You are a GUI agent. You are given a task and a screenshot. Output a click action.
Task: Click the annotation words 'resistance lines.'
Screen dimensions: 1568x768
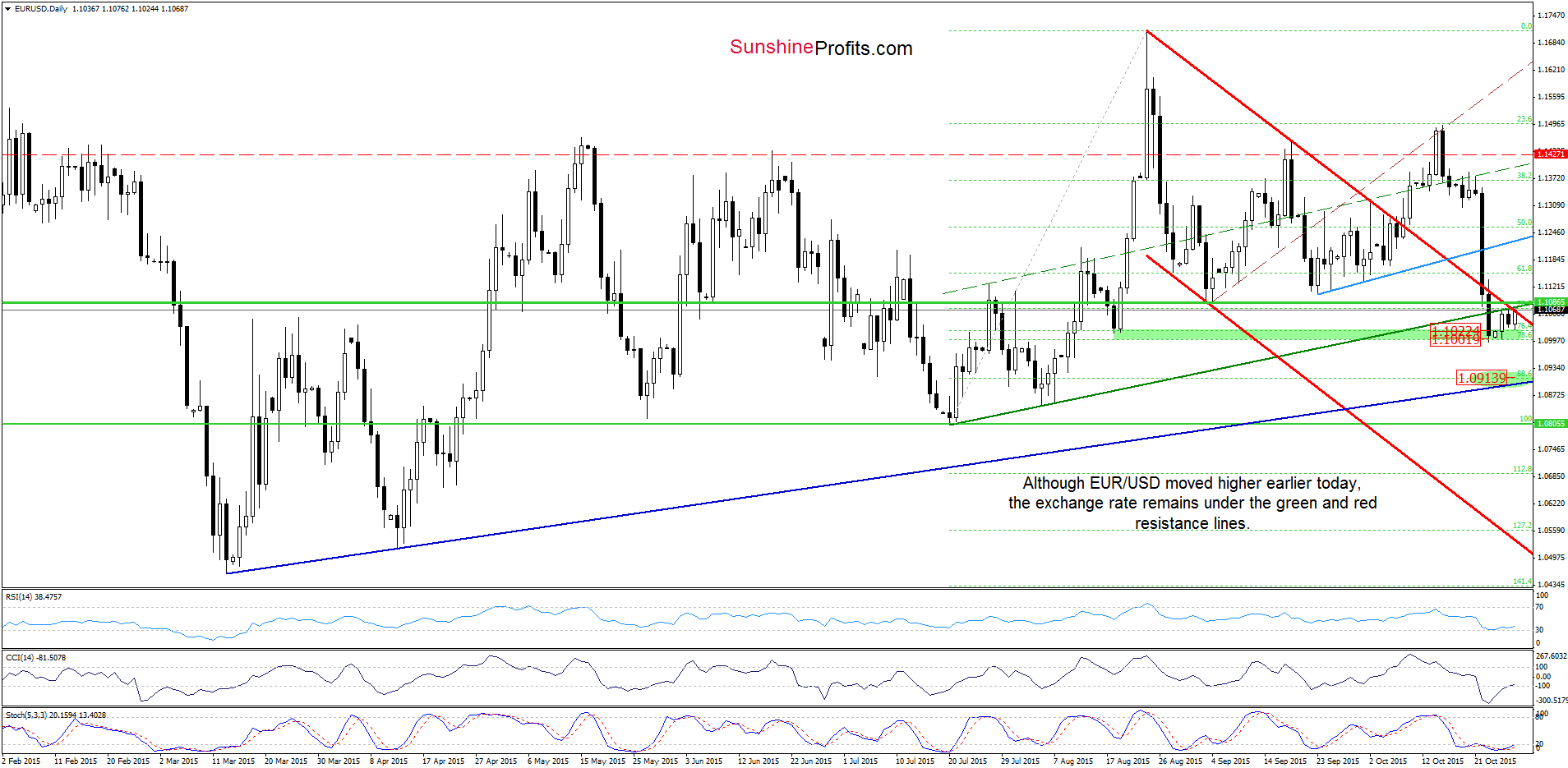tap(1192, 524)
